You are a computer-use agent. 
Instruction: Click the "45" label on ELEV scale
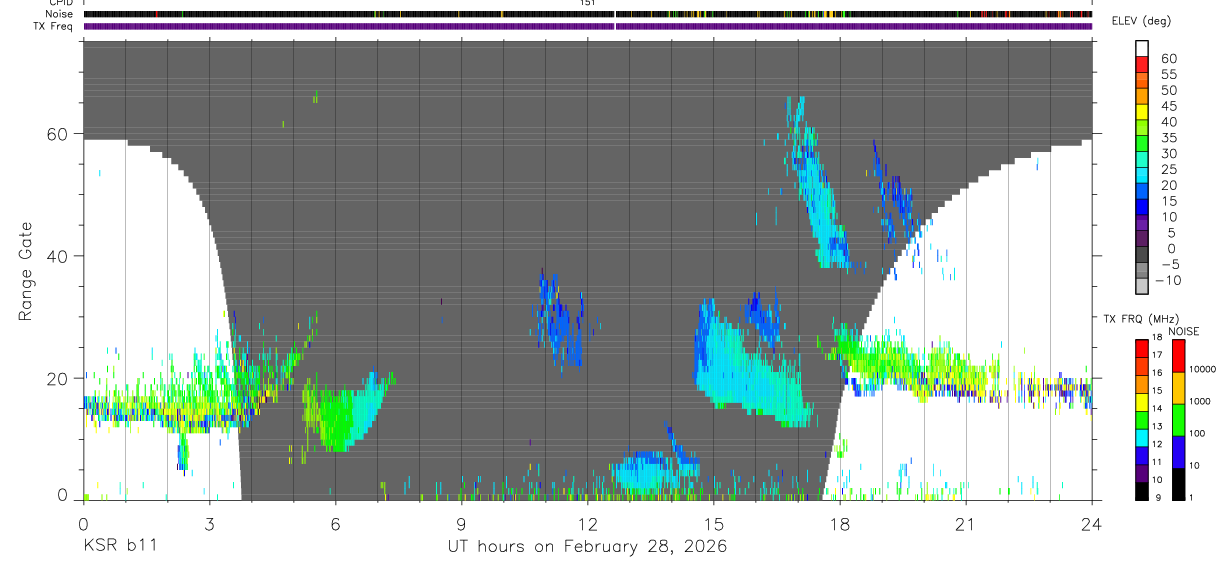coord(1167,107)
